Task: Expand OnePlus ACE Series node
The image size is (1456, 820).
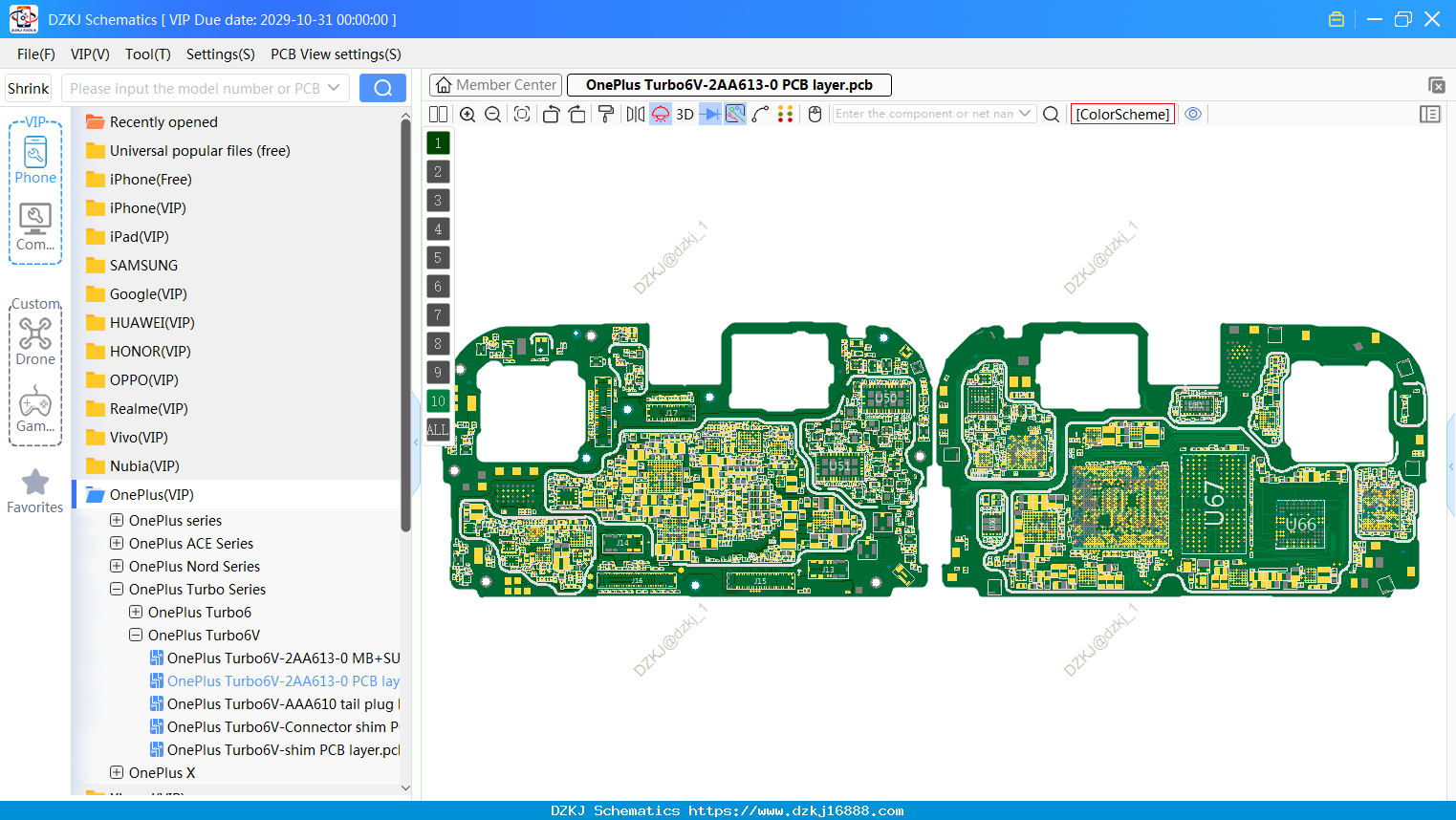Action: pos(117,543)
